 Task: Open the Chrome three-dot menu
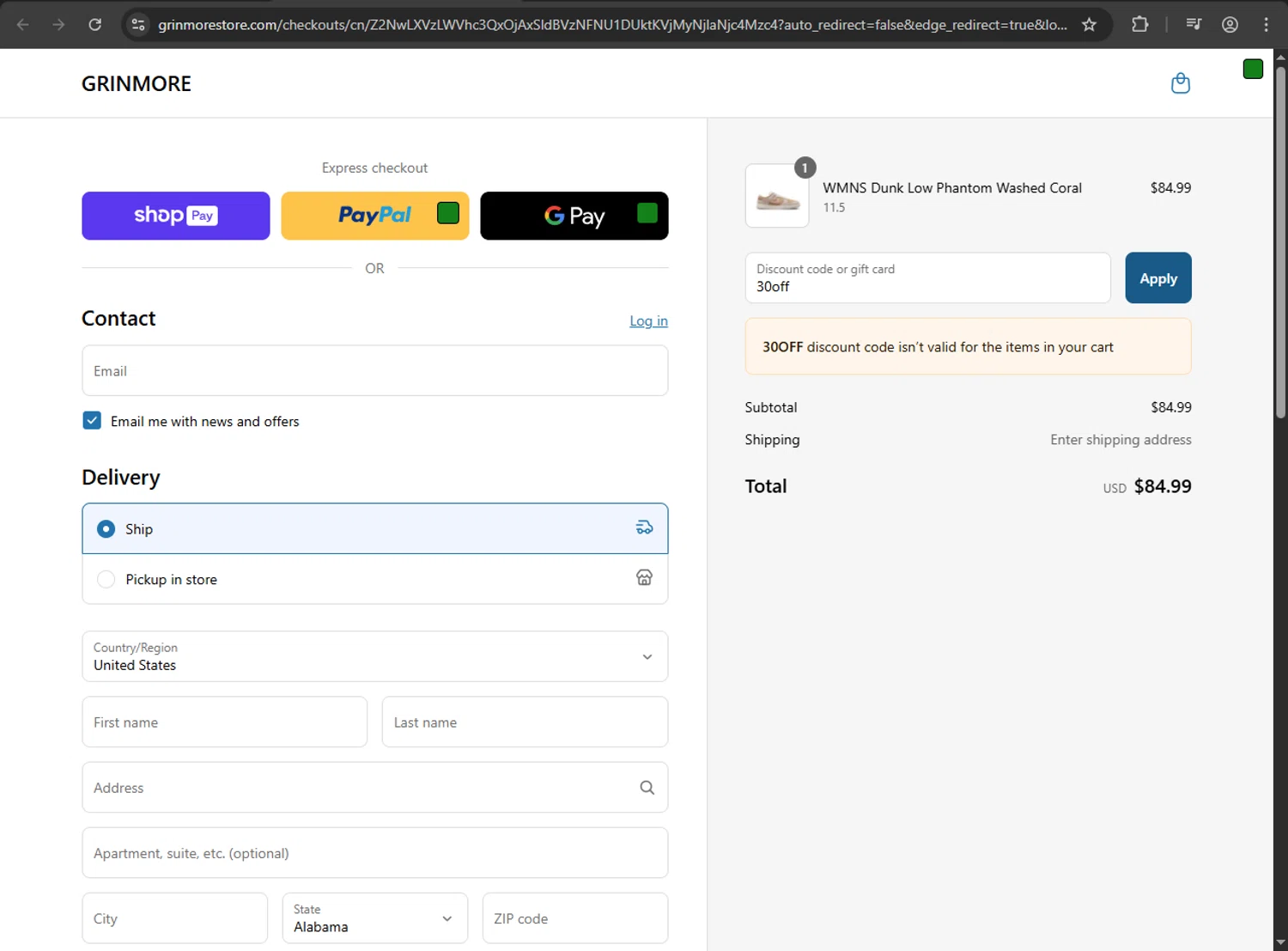1266,24
